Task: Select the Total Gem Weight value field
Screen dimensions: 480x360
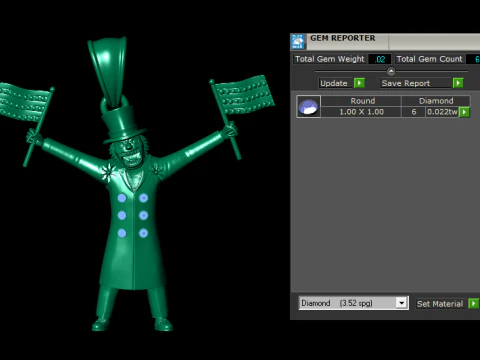Action: pyautogui.click(x=380, y=59)
